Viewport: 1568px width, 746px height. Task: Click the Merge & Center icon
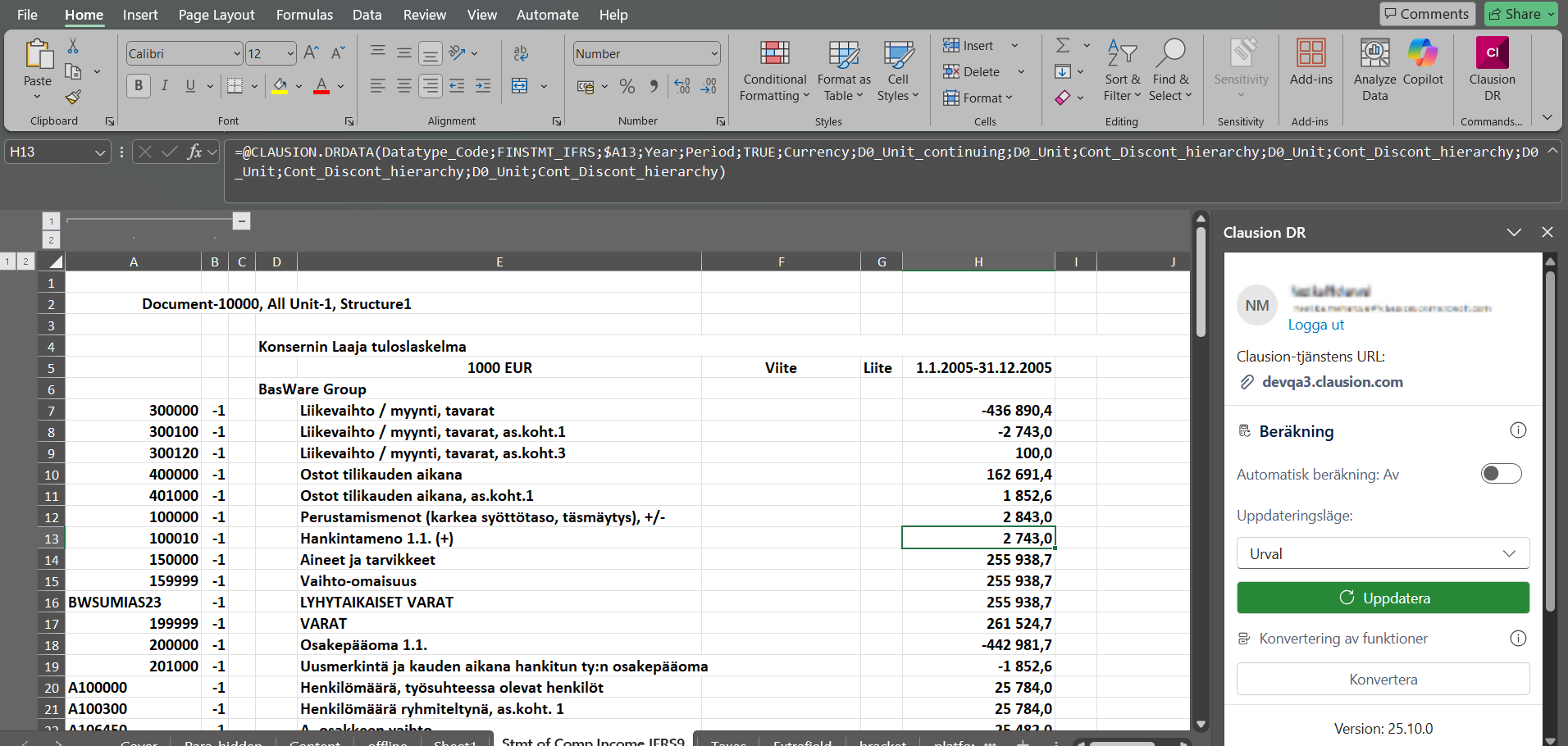(520, 86)
